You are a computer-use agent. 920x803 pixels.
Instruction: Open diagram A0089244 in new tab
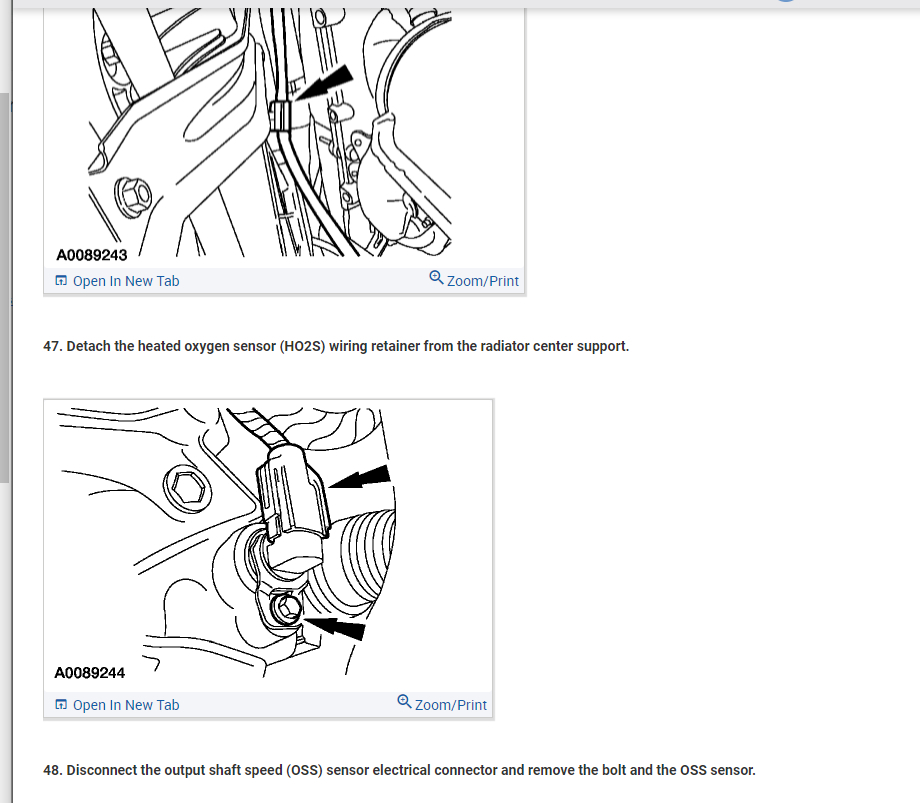coord(117,705)
